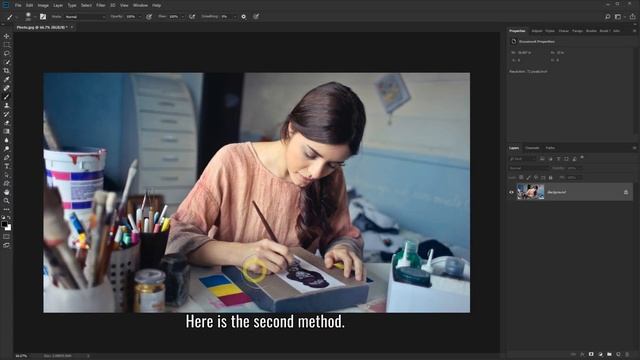
Task: Open the blending Mode dropdown in options bar
Action: (x=85, y=17)
